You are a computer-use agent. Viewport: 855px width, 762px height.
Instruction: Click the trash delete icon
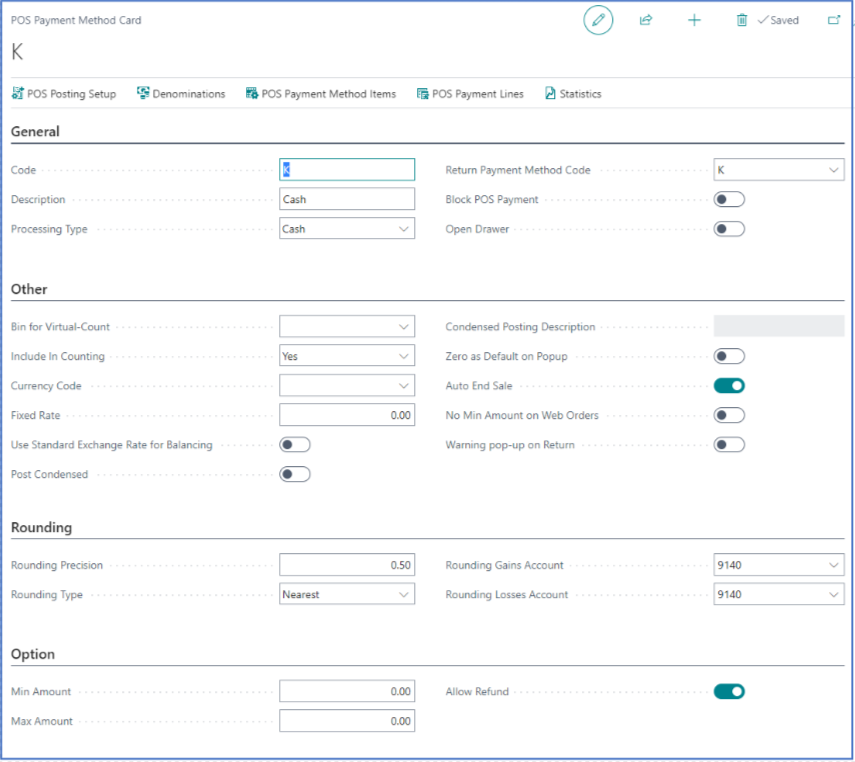coord(742,20)
